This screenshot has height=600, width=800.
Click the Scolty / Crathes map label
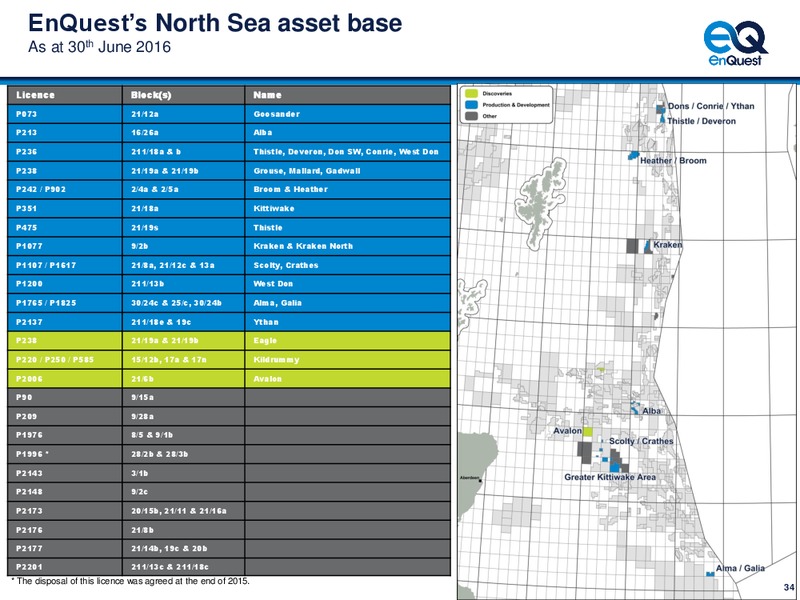[x=641, y=441]
